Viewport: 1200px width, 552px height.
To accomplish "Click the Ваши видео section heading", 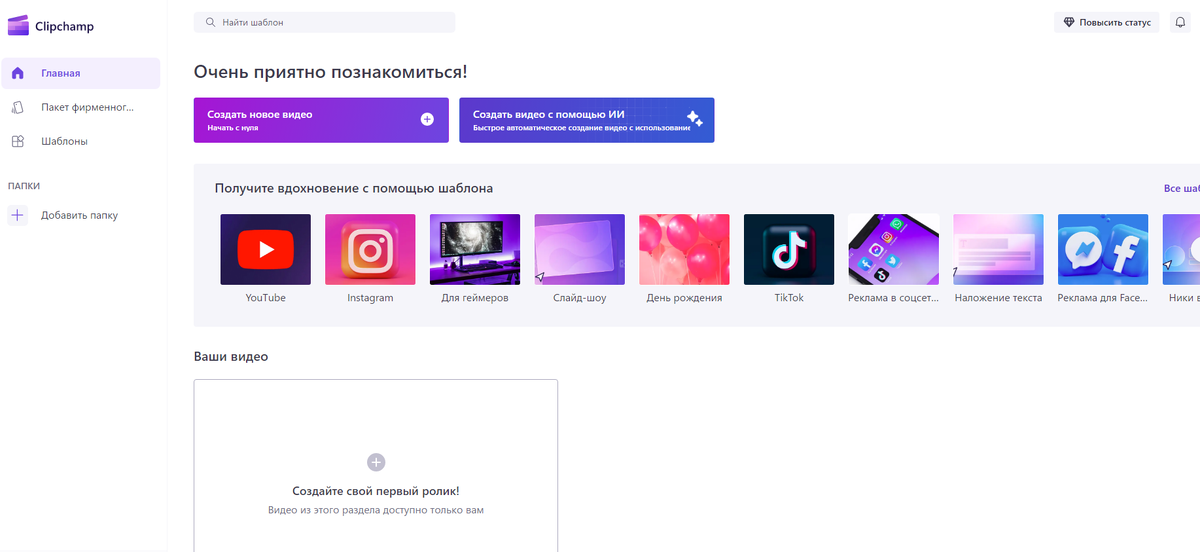I will coord(231,356).
